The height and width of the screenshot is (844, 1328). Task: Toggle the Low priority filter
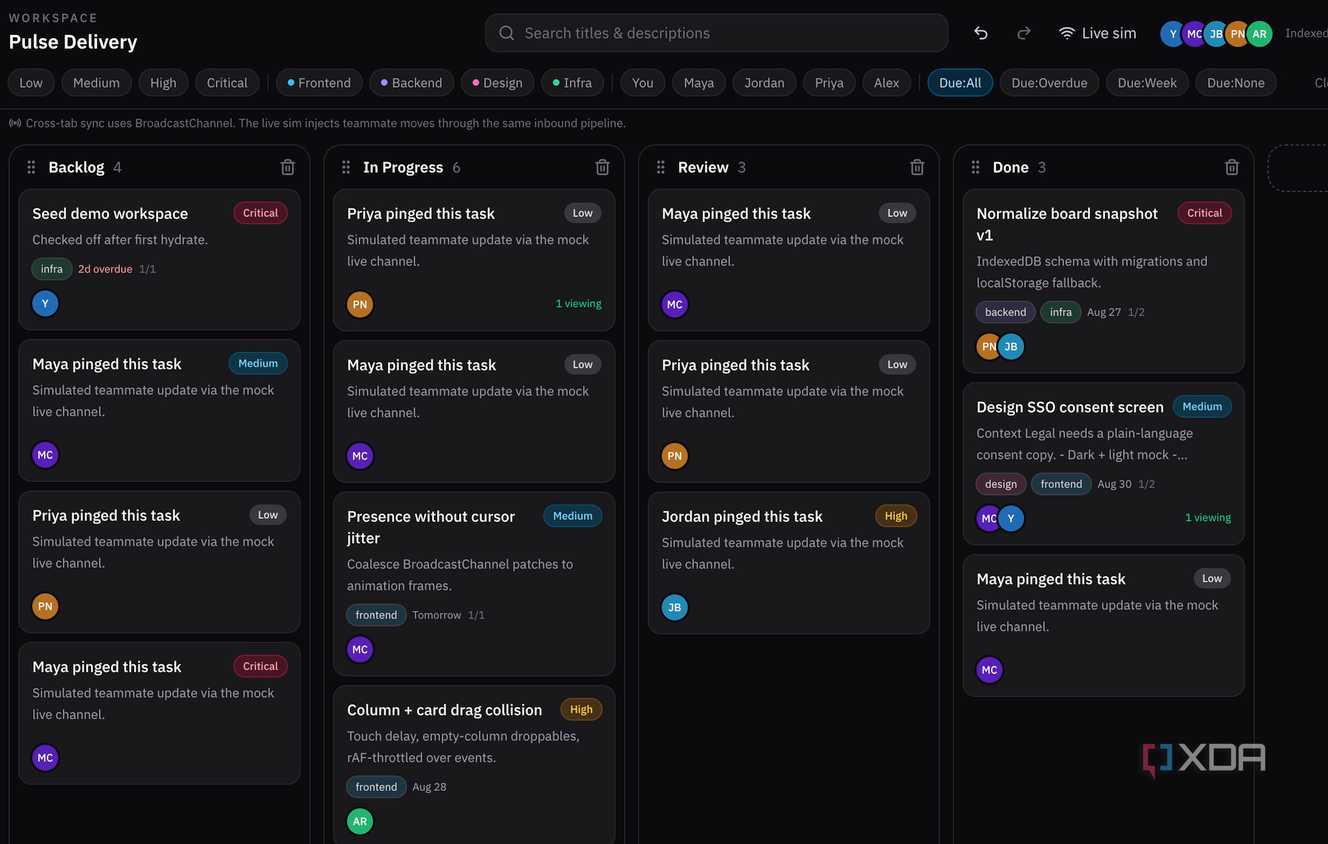coord(31,82)
